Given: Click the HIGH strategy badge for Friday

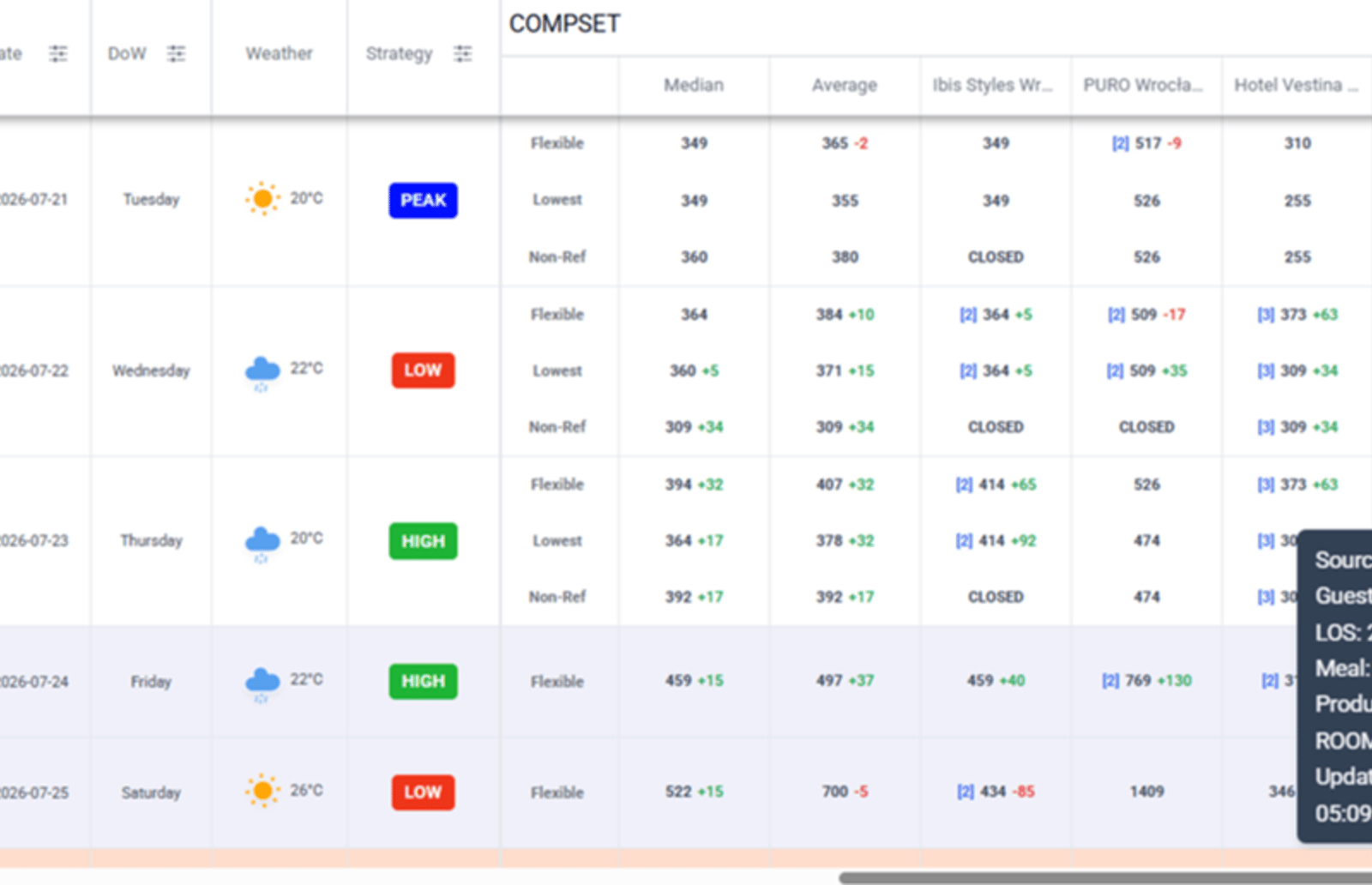Looking at the screenshot, I should coord(423,682).
